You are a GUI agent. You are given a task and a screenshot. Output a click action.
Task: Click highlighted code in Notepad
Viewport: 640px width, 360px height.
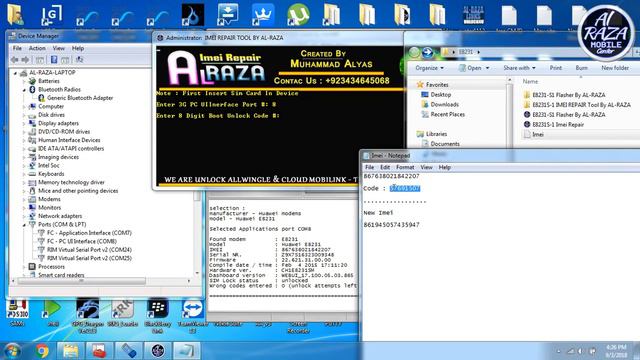405,188
